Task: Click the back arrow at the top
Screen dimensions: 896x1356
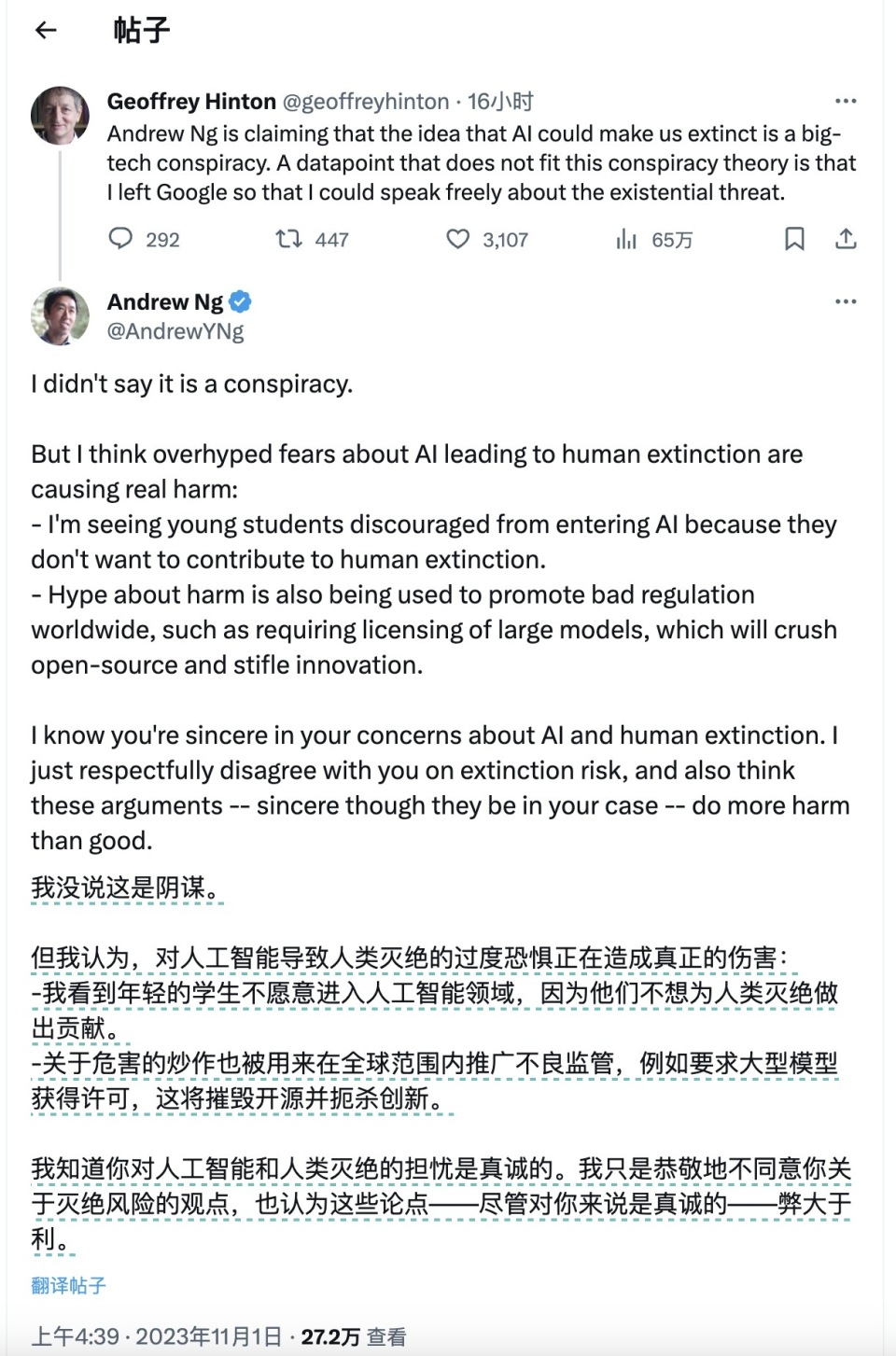Action: pyautogui.click(x=46, y=31)
